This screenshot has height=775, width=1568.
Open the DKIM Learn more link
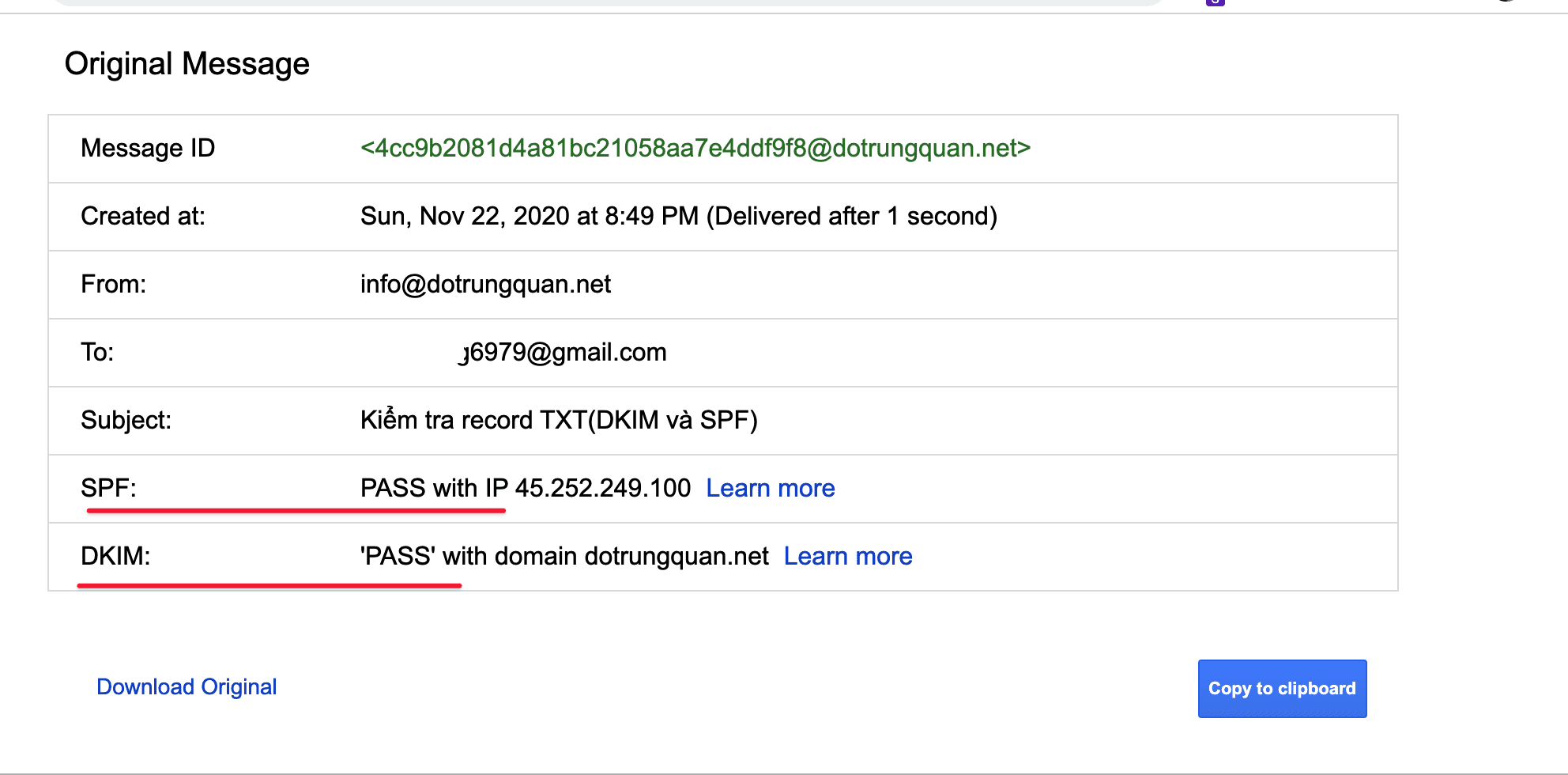pyautogui.click(x=847, y=556)
